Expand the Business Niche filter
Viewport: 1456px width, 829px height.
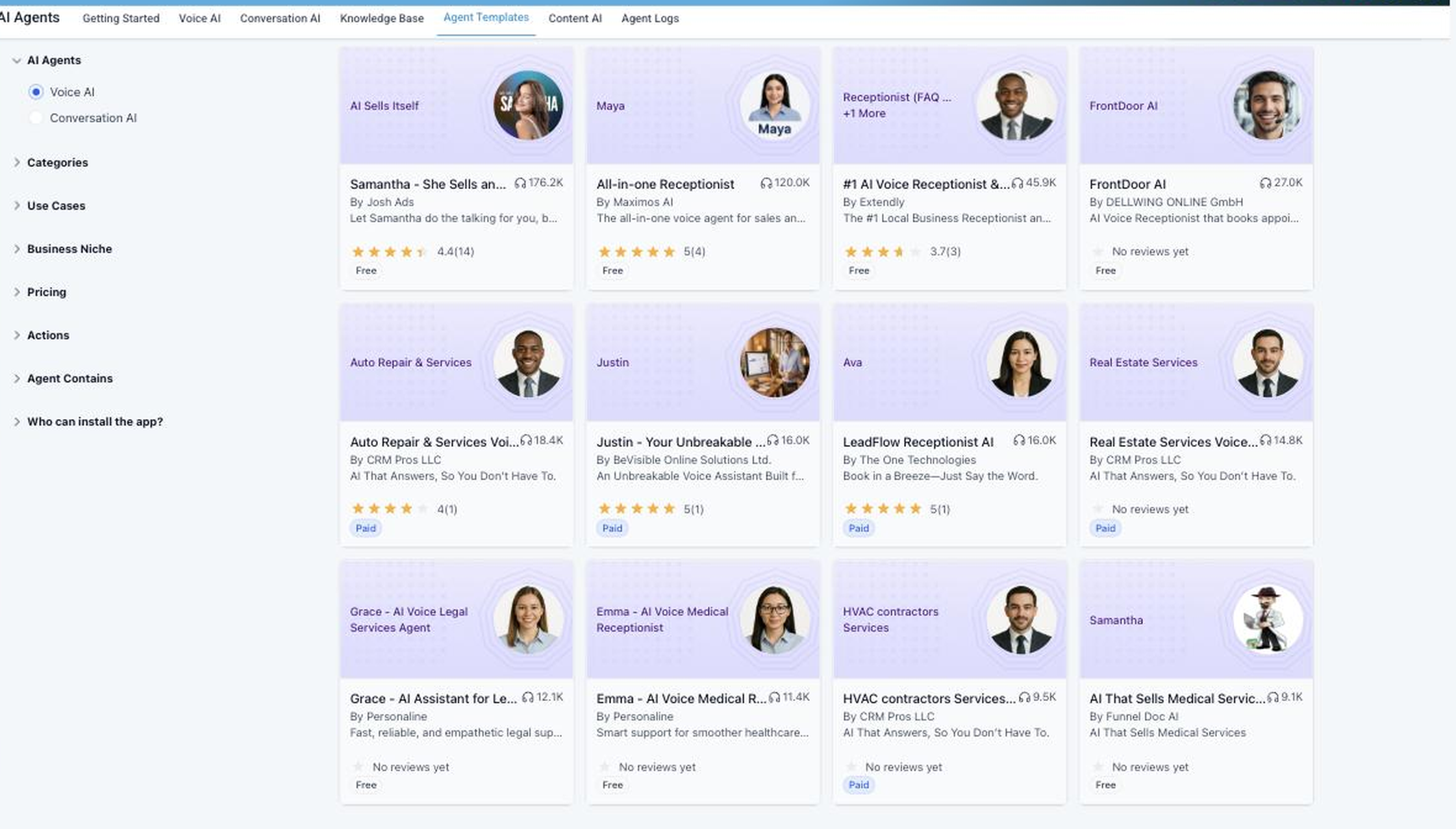pos(17,249)
